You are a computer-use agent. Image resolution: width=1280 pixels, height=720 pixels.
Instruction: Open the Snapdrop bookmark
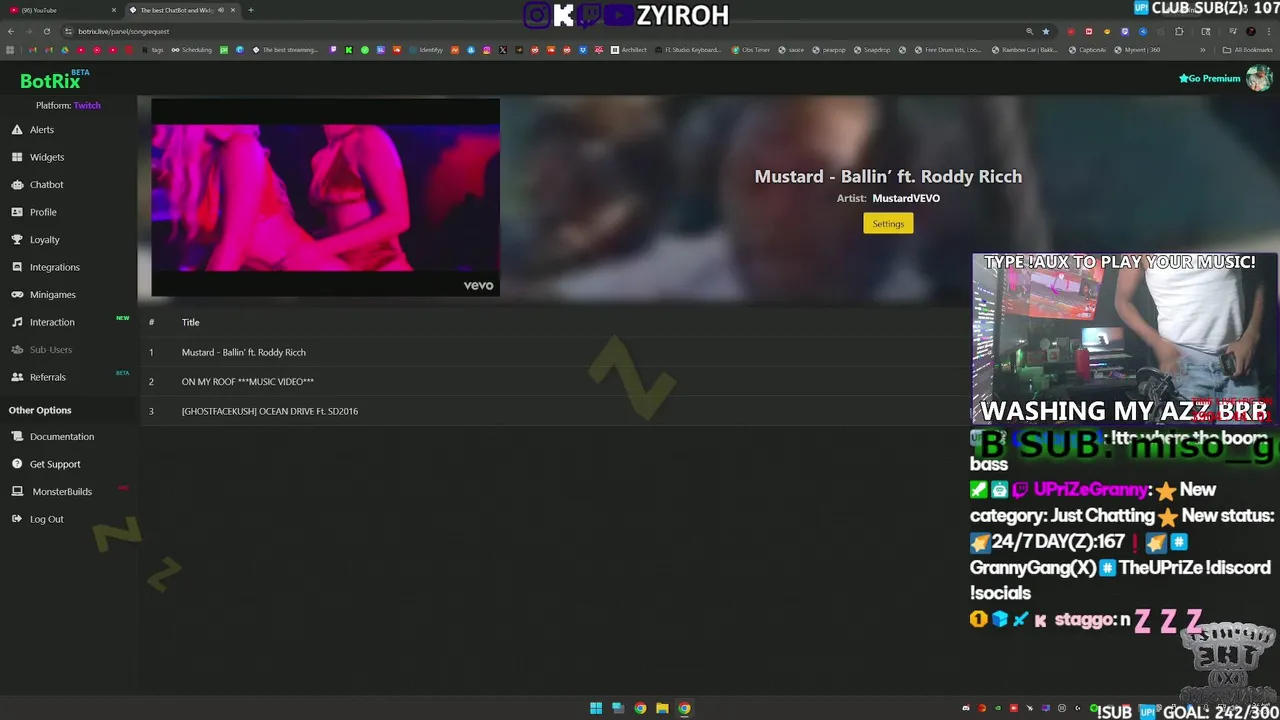(x=871, y=50)
